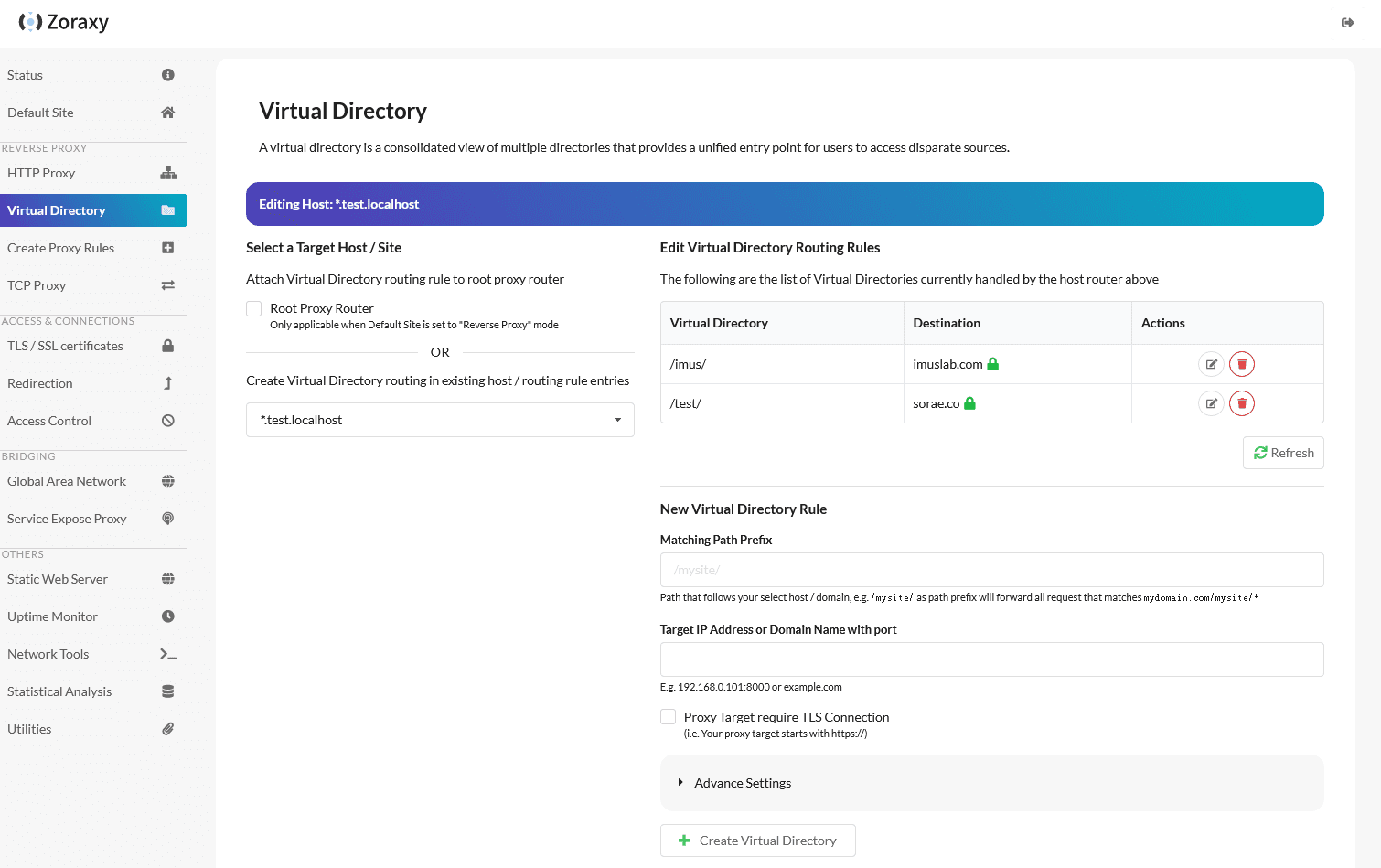Click the logout icon in the top right
This screenshot has height=868, width=1381.
pyautogui.click(x=1347, y=23)
